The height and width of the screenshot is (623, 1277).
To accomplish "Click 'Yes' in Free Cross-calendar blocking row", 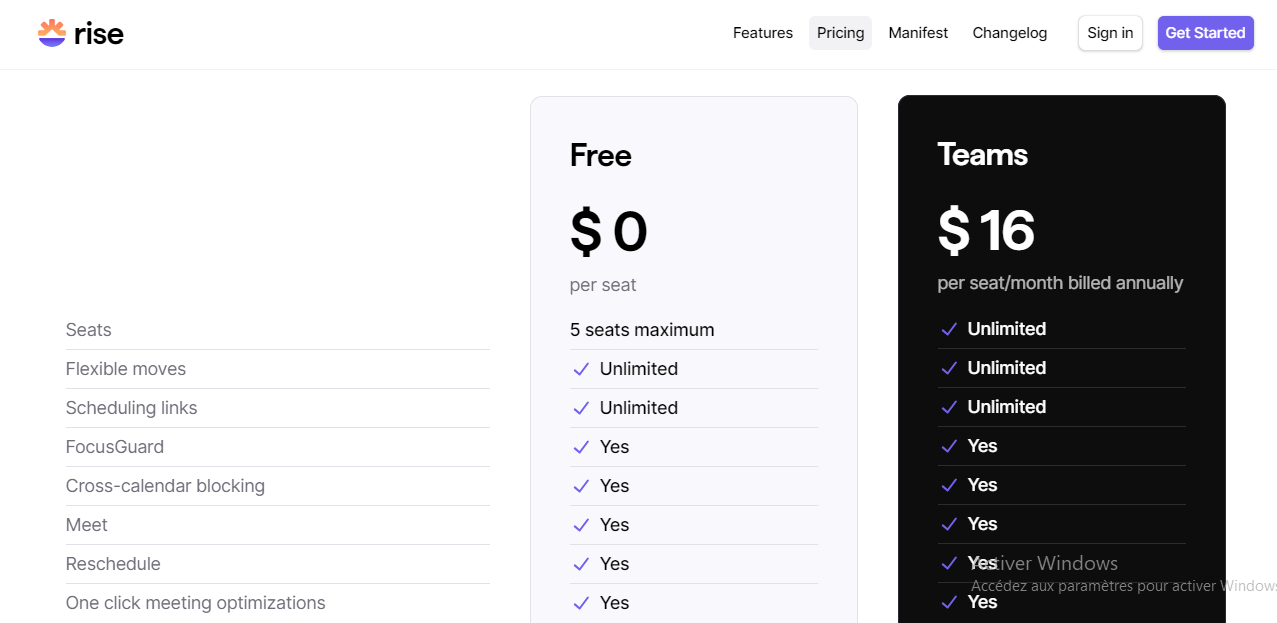I will coord(615,486).
